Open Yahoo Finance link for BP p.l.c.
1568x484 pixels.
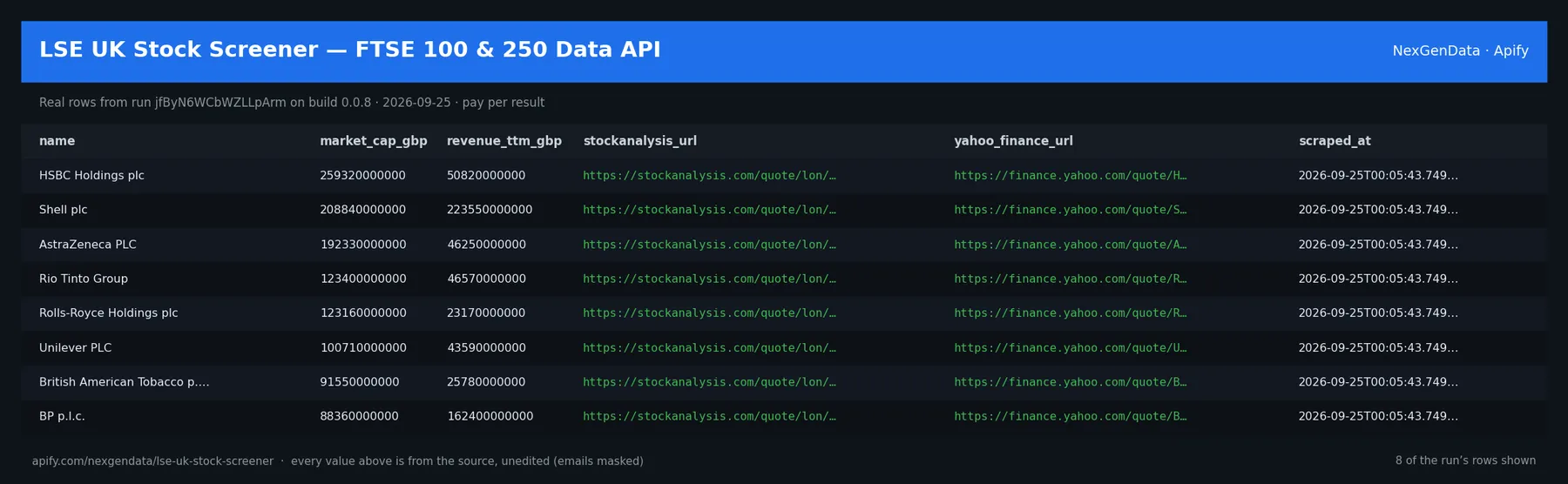[x=1070, y=416]
